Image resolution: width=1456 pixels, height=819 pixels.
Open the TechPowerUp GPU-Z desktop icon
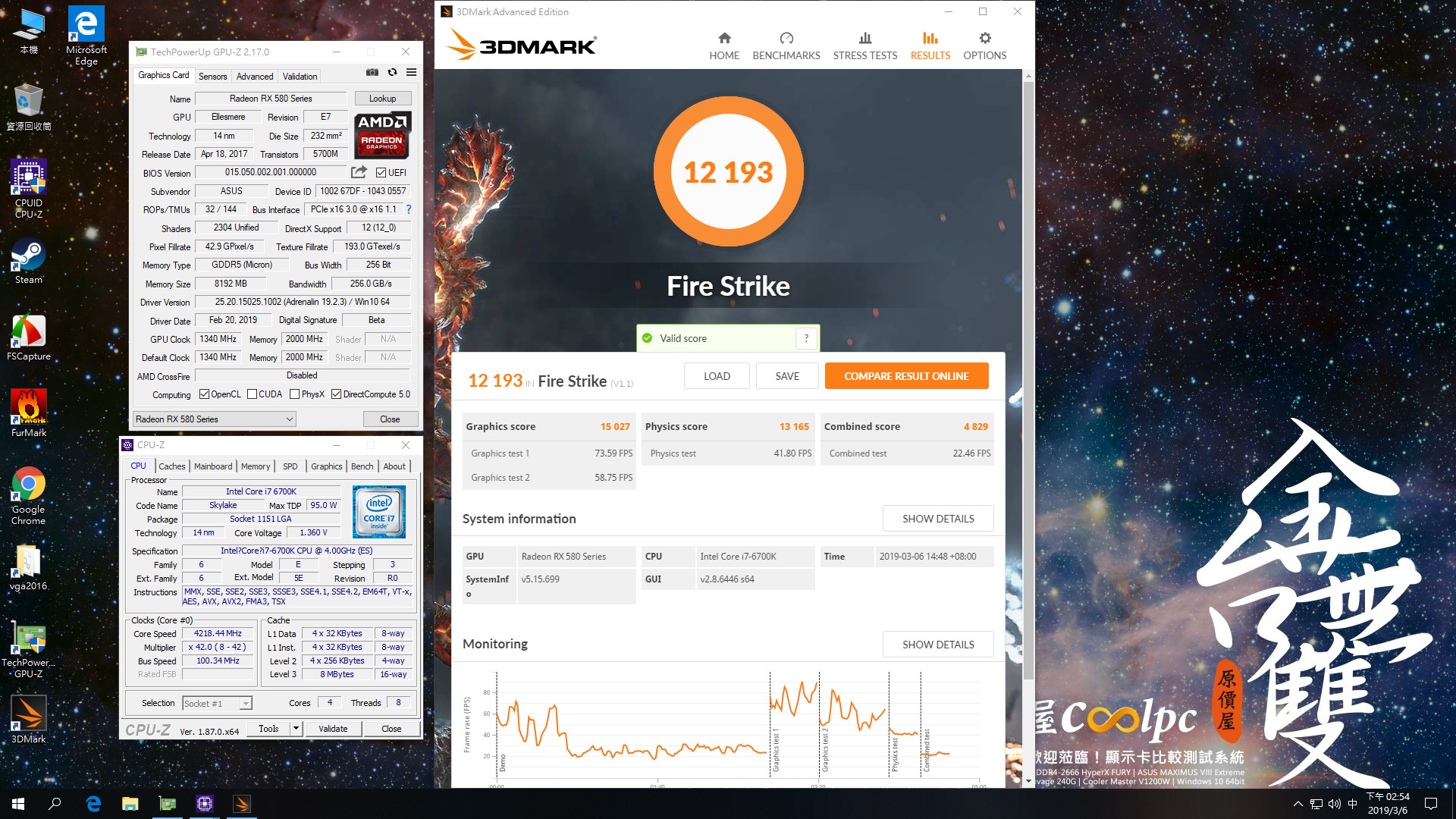pos(29,651)
